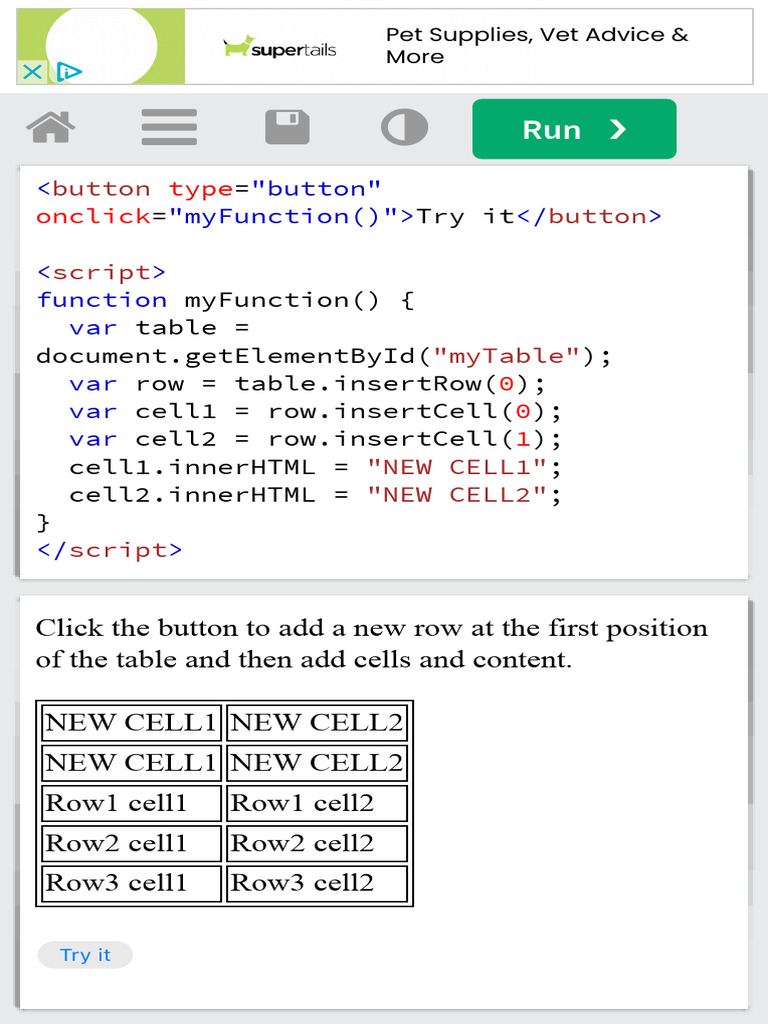Click the '<button type="button"' code line
The image size is (768, 1024).
(x=209, y=189)
